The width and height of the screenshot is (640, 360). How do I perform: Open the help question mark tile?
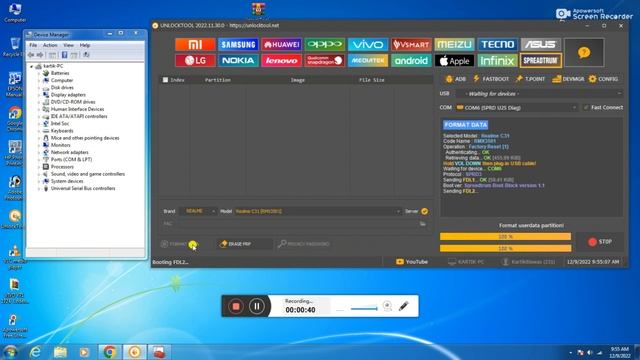tap(584, 52)
